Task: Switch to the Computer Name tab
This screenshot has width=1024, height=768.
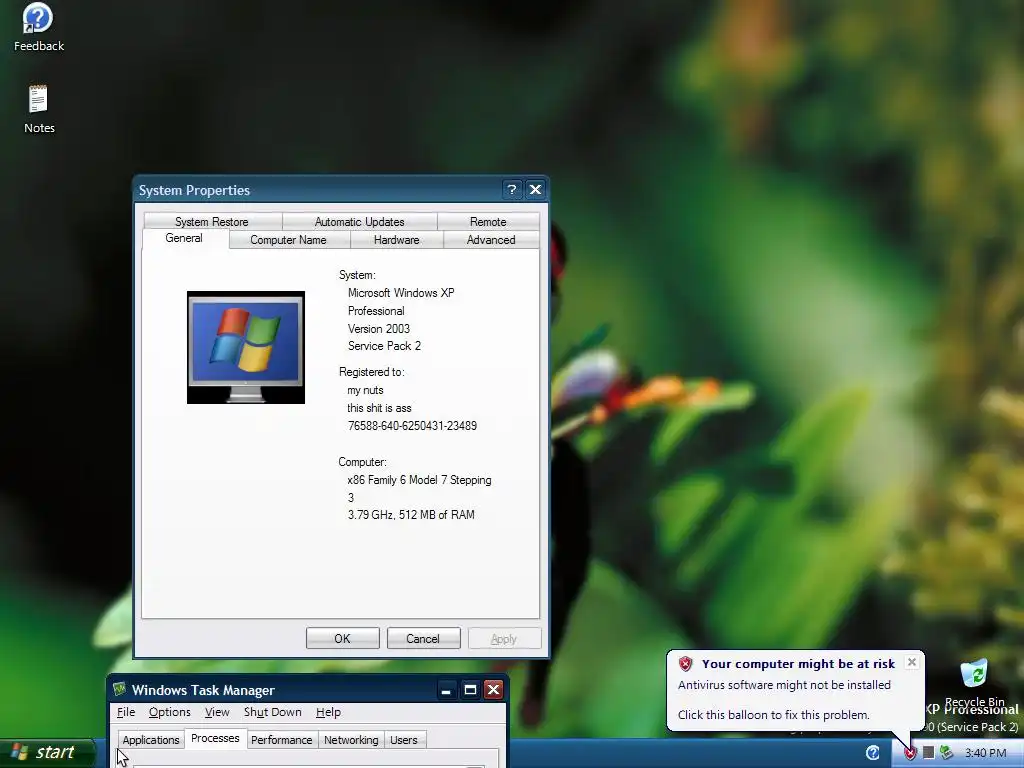Action: coord(288,240)
